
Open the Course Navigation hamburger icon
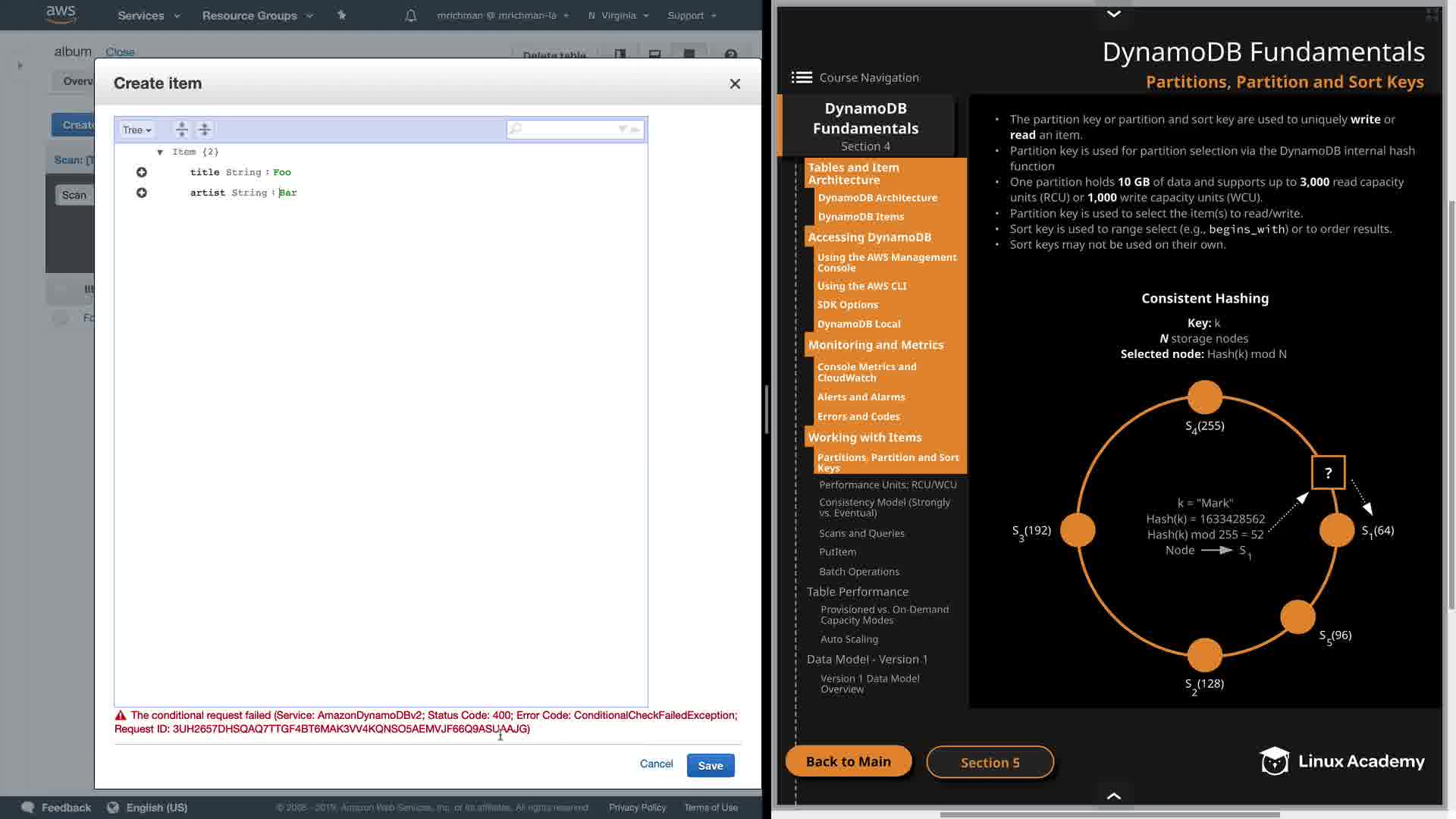point(802,77)
